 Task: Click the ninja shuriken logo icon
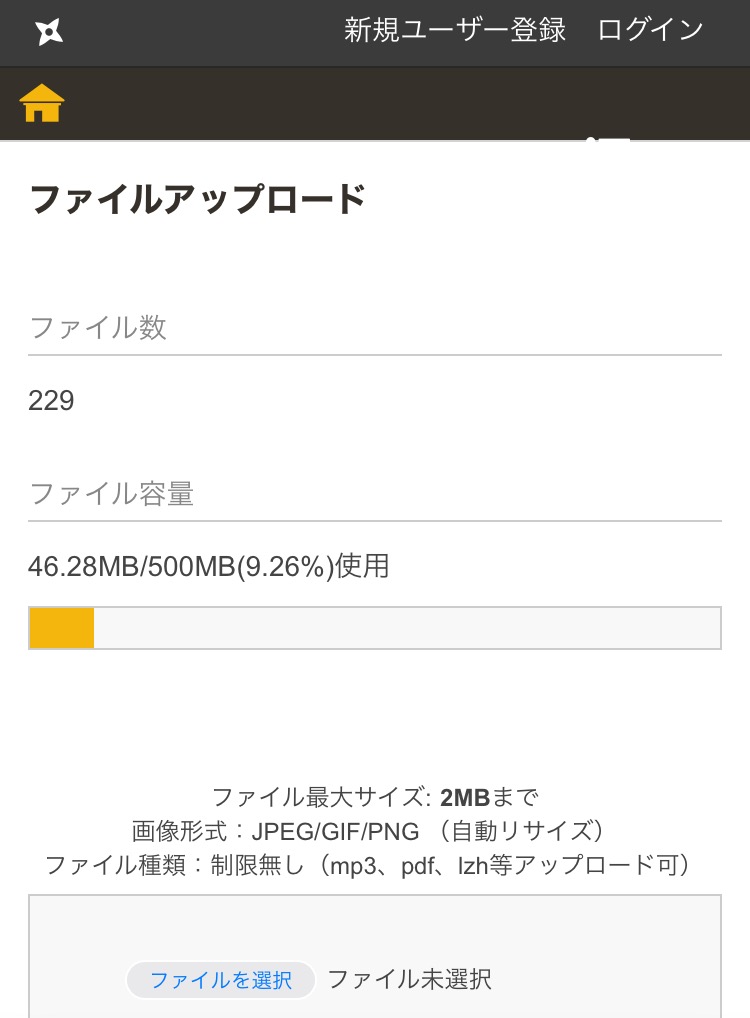click(x=49, y=32)
